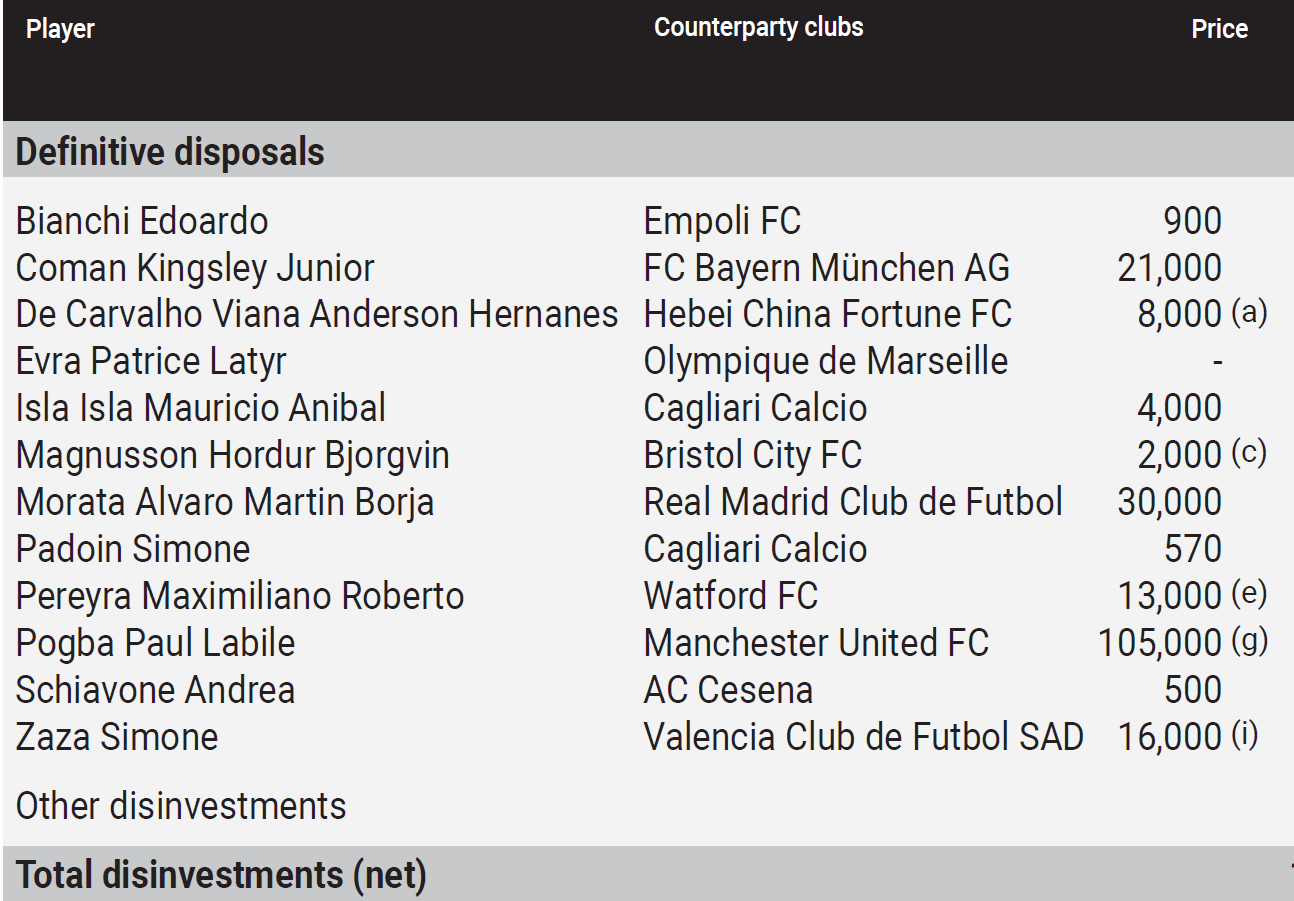
Task: Select Coman Kingsley Junior row
Action: [647, 268]
